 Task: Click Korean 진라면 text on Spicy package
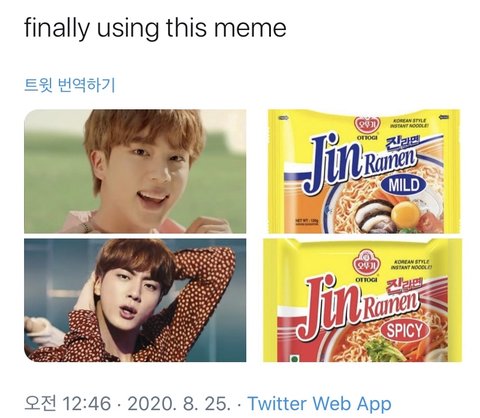click(x=403, y=286)
